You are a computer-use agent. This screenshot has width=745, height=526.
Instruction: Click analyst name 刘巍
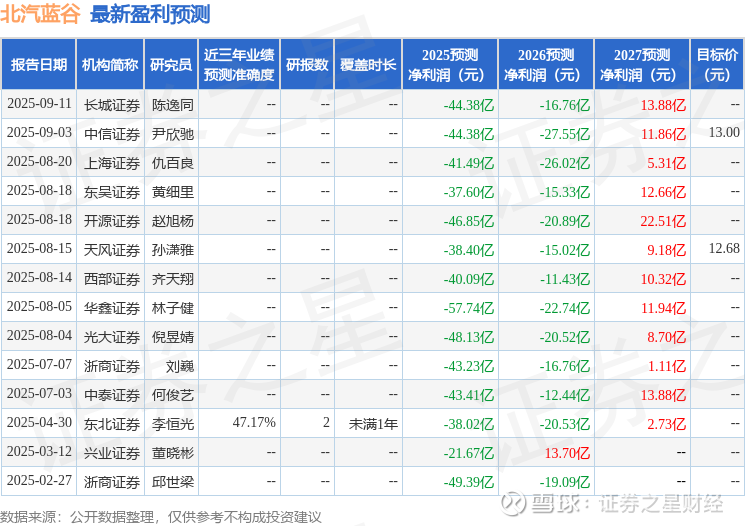(x=180, y=366)
